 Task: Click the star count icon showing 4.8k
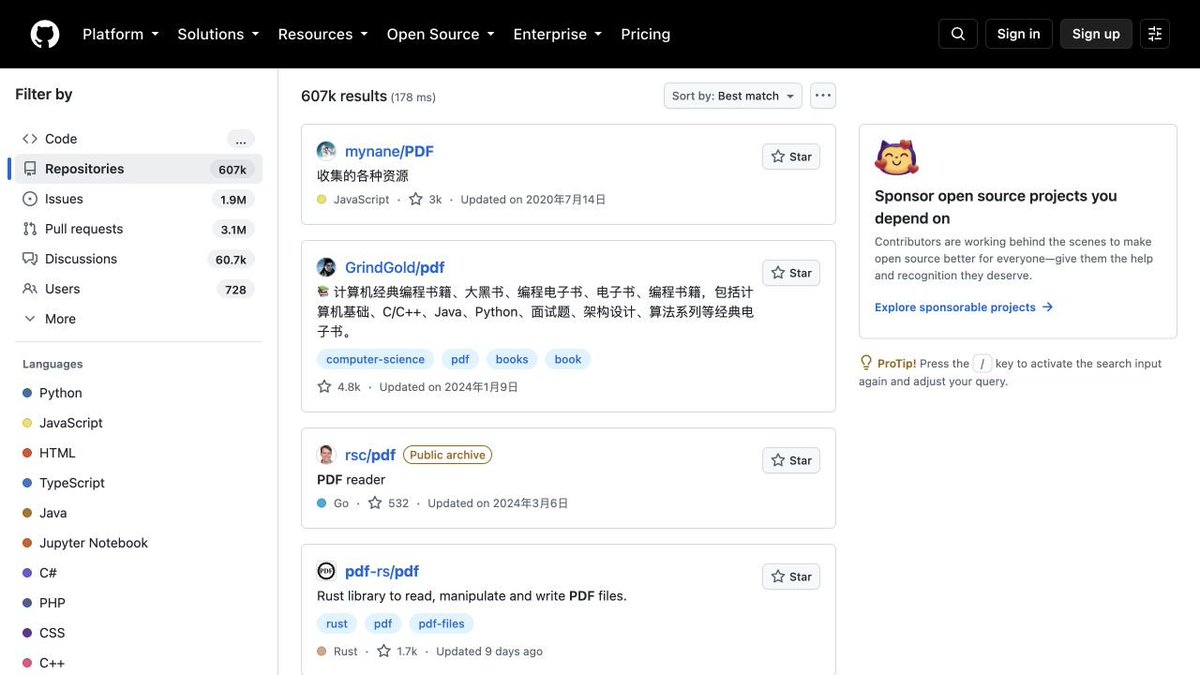324,386
